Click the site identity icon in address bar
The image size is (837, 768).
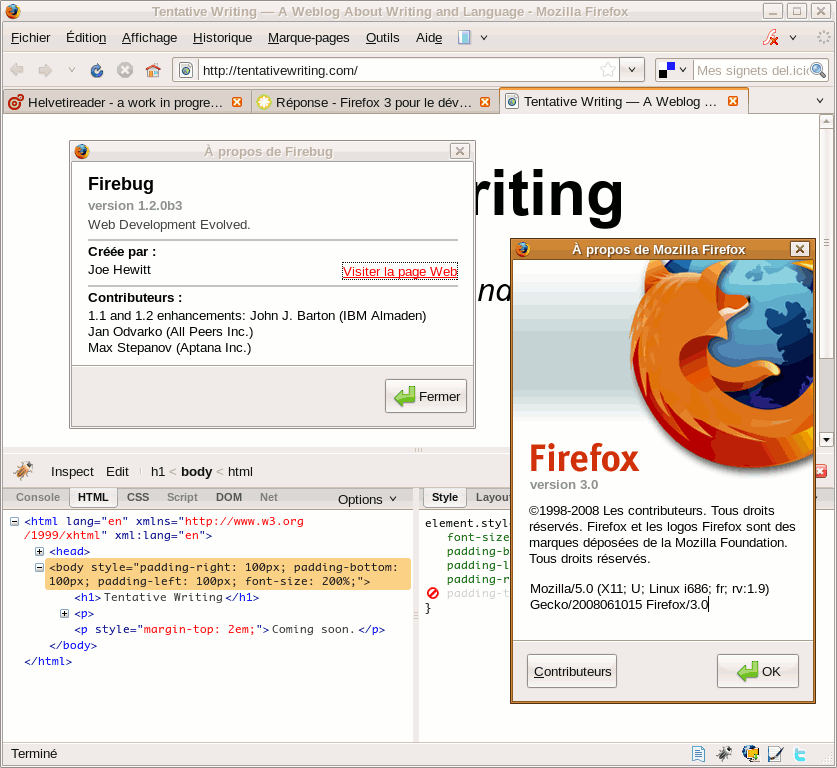click(x=186, y=70)
